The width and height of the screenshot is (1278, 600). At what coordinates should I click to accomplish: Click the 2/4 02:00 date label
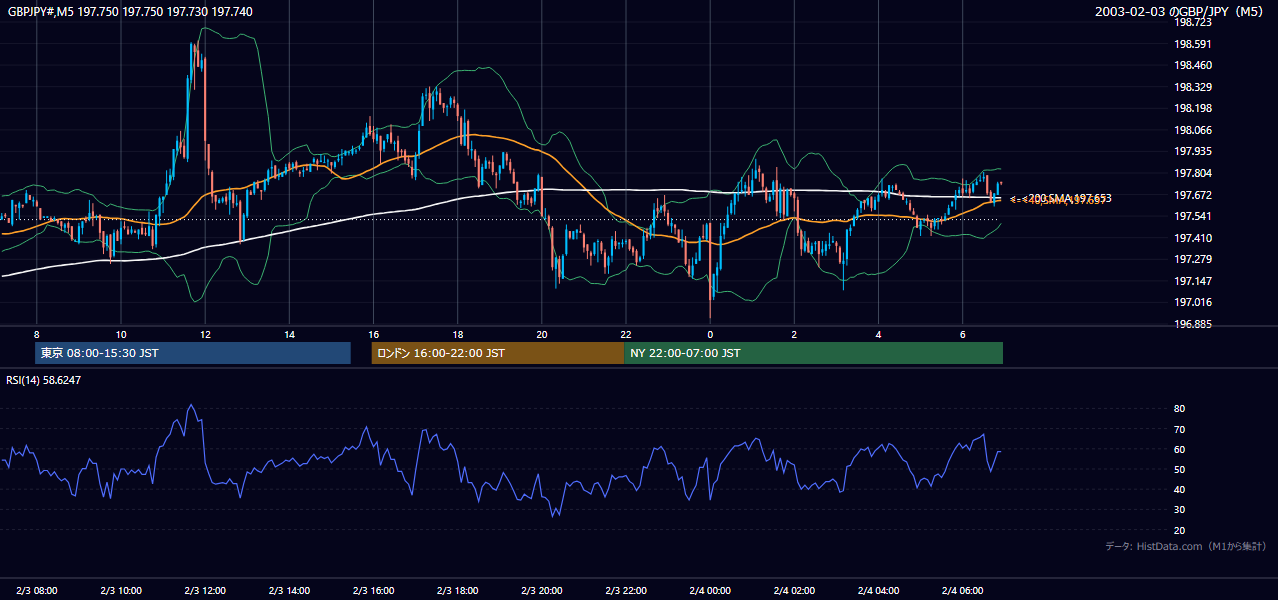pos(794,590)
